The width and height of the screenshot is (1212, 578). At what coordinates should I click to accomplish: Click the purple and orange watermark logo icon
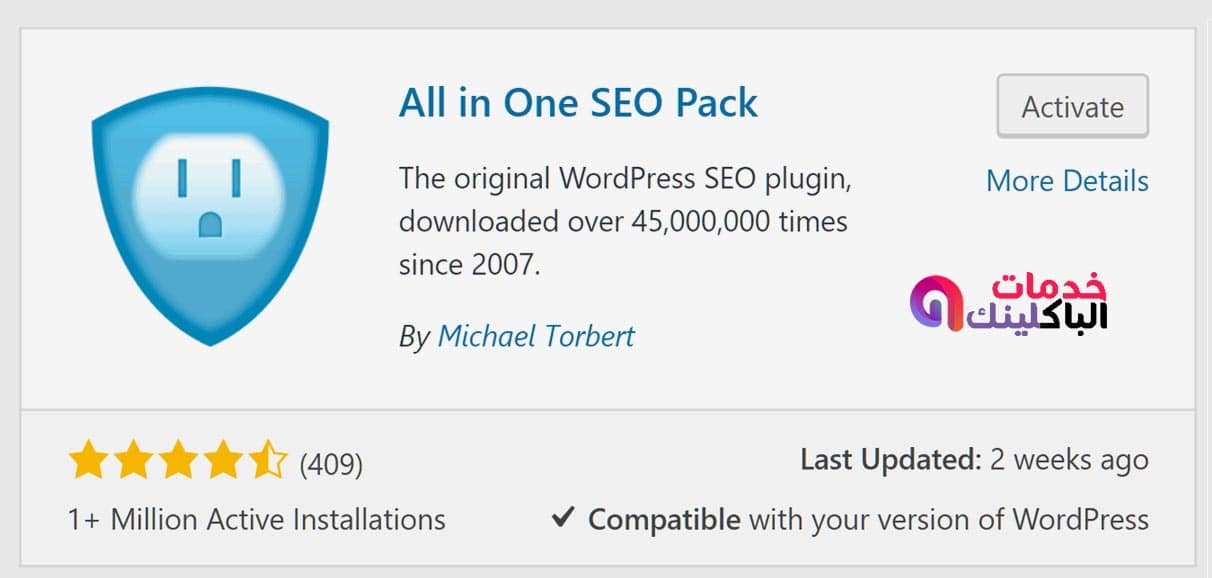(x=934, y=304)
